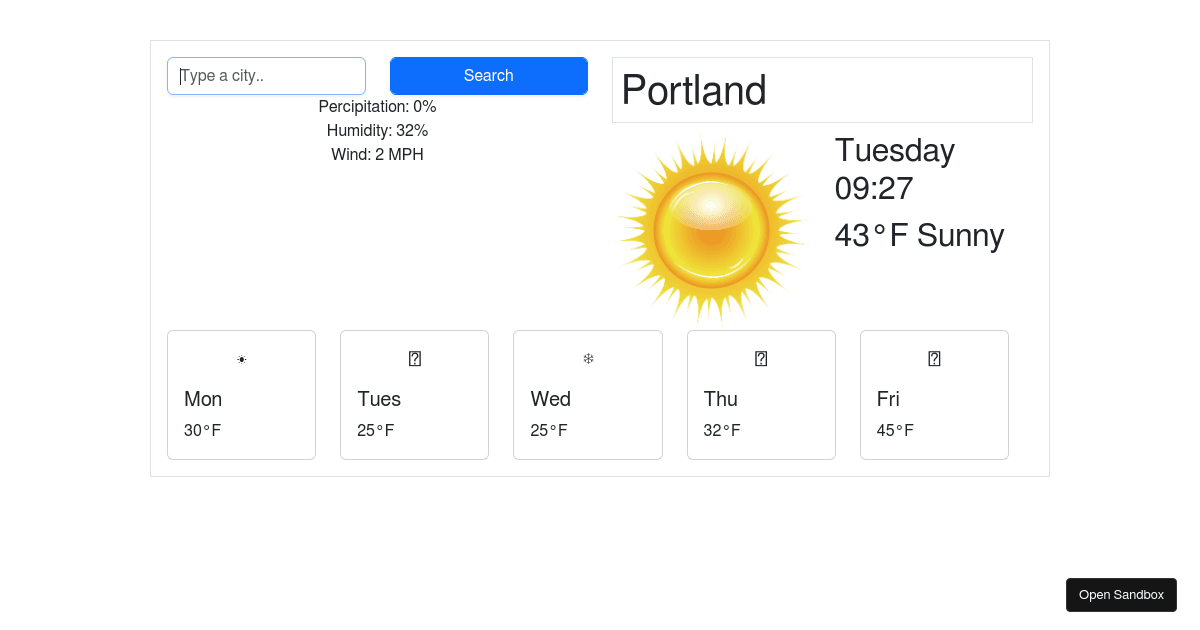Click the Portland city heading
This screenshot has height=630, width=1200.
point(694,90)
